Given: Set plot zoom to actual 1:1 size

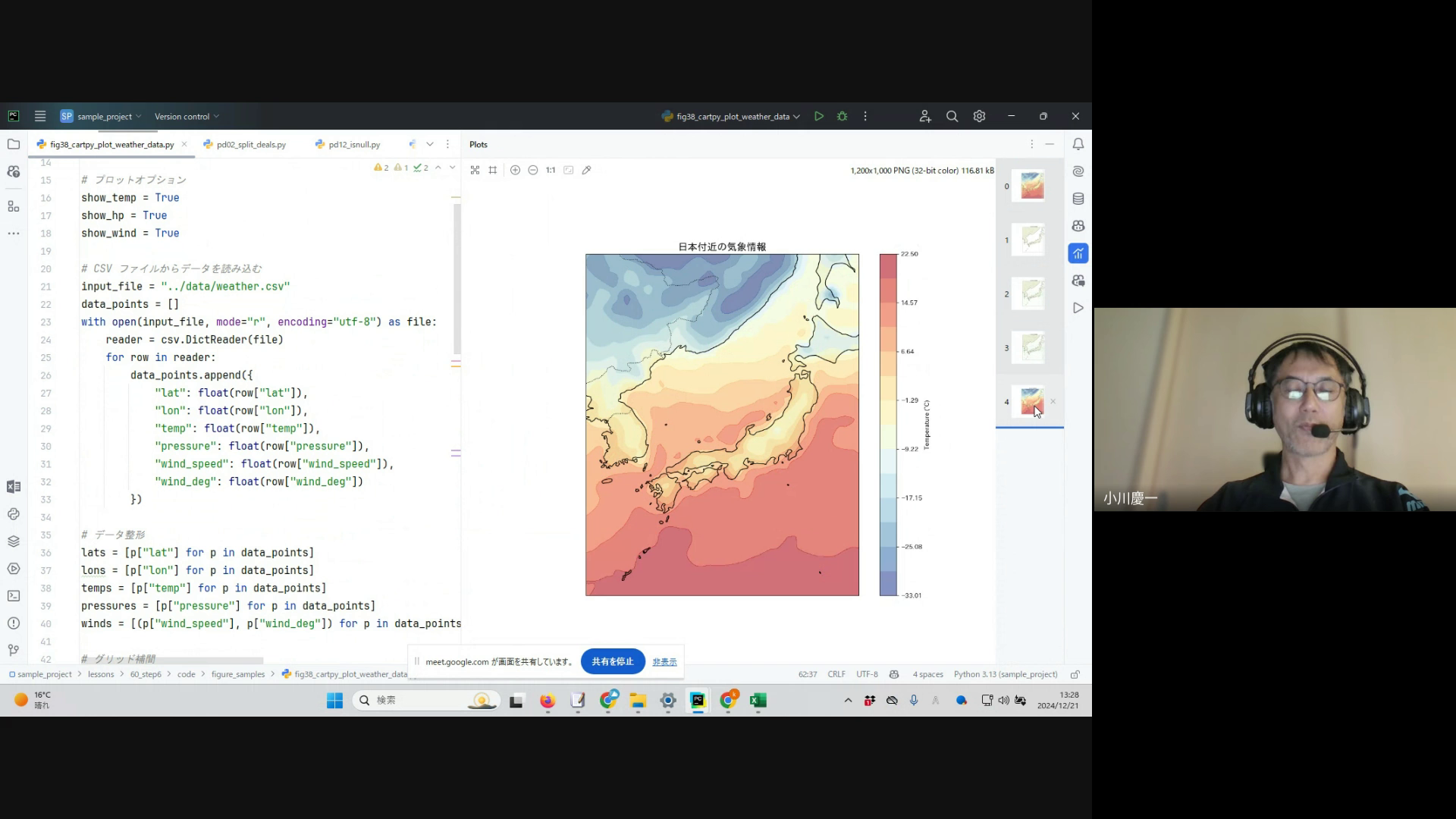Looking at the screenshot, I should tap(551, 170).
